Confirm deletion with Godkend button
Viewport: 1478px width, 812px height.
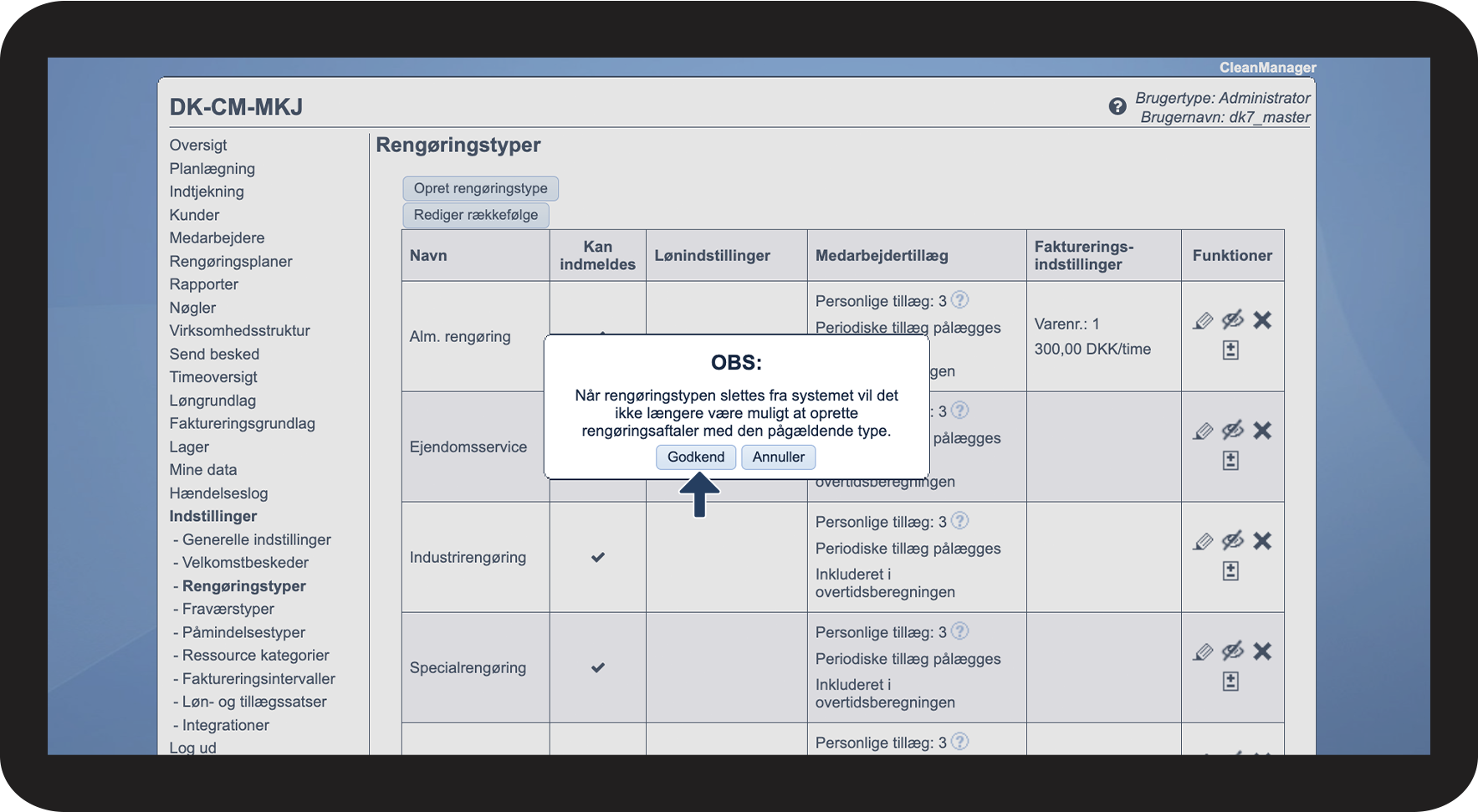pyautogui.click(x=696, y=457)
